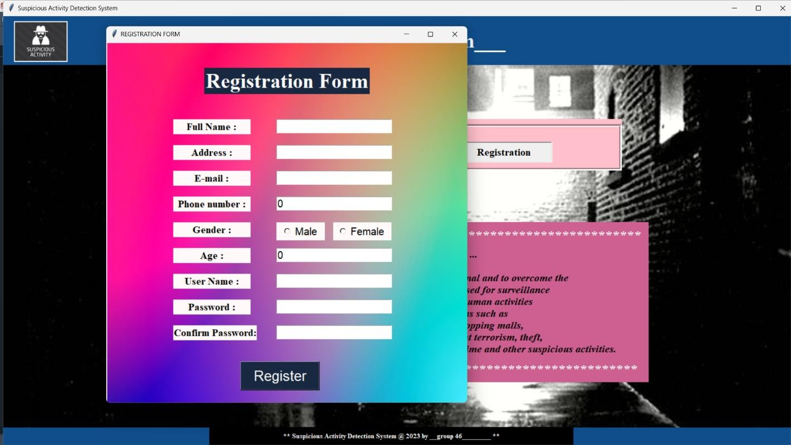Screen dimensions: 794x445
Task: Minimize the Registration Form window
Action: (407, 34)
